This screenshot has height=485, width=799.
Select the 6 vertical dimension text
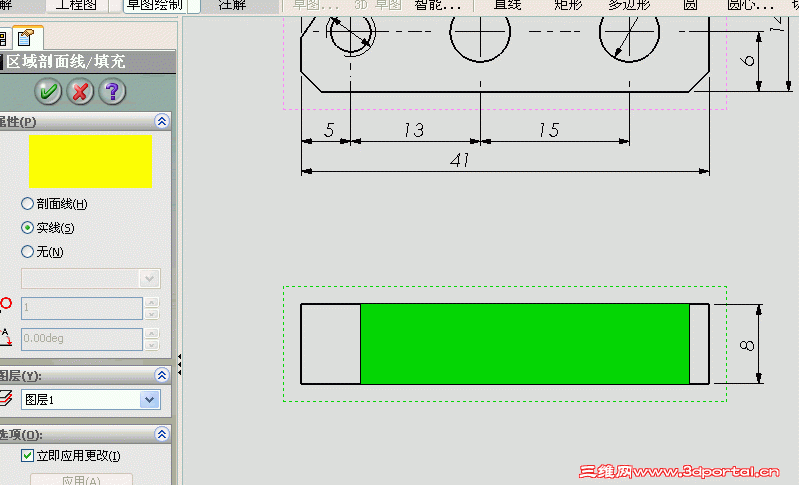click(748, 61)
